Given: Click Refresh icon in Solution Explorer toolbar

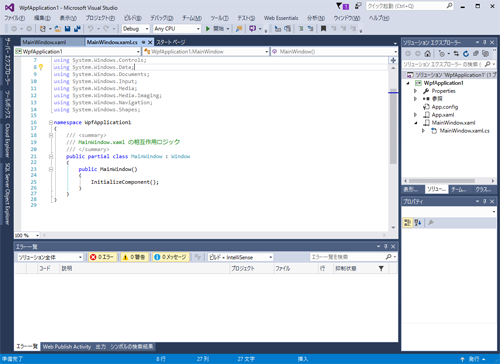Looking at the screenshot, I should click(466, 53).
